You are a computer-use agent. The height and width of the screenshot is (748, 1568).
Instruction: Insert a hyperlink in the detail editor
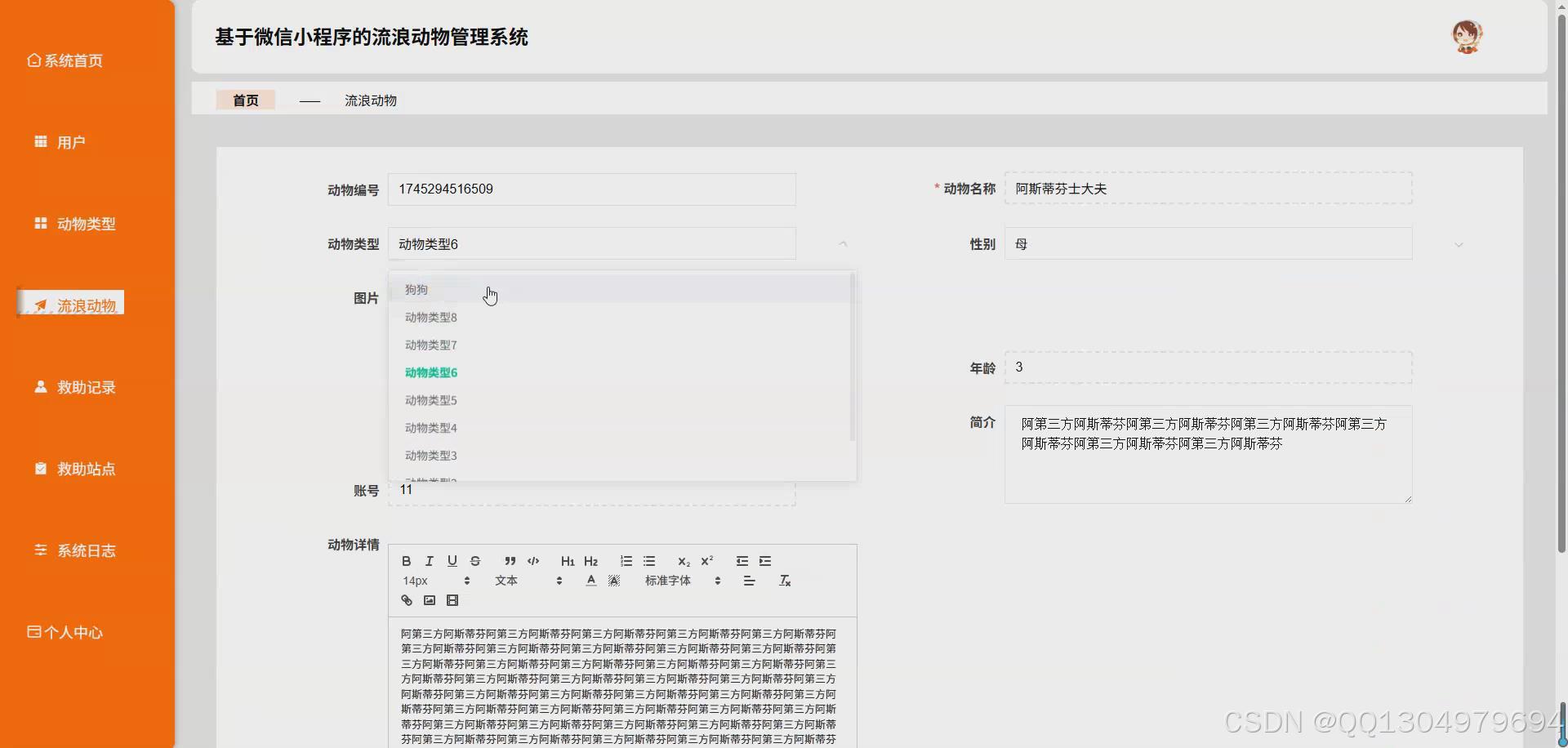pyautogui.click(x=406, y=600)
